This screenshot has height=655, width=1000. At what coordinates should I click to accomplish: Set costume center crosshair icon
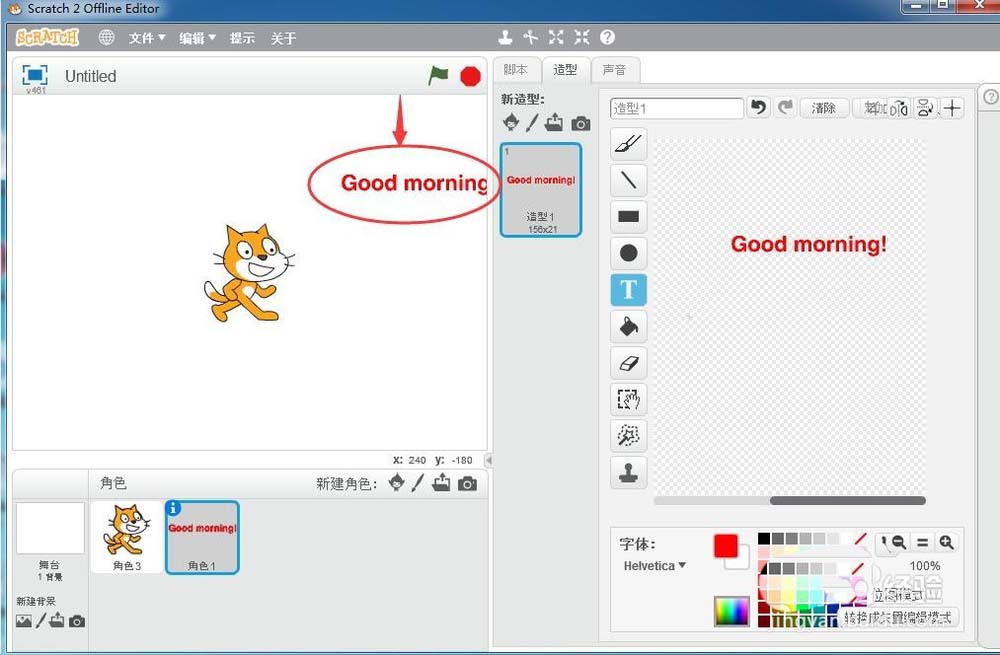coord(952,108)
